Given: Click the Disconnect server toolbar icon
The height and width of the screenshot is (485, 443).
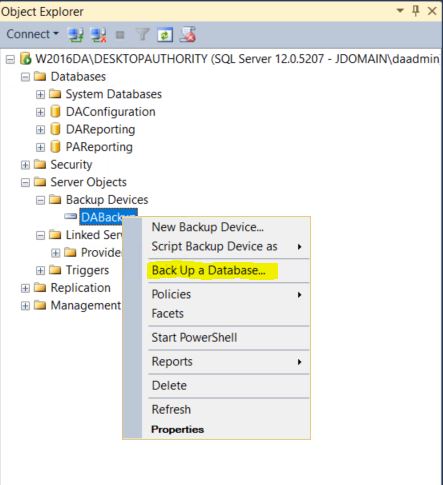Looking at the screenshot, I should [98, 35].
